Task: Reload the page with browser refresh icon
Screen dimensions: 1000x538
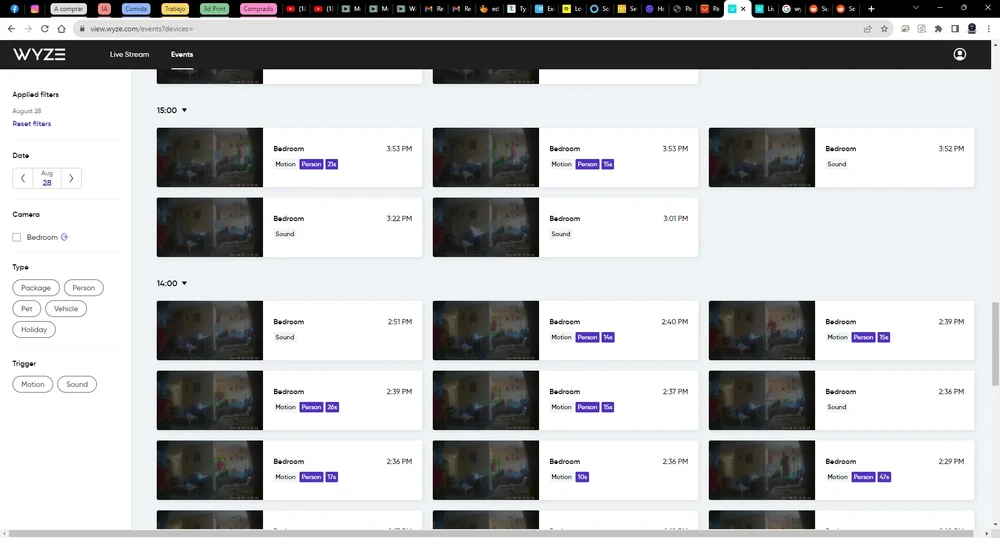Action: point(45,29)
